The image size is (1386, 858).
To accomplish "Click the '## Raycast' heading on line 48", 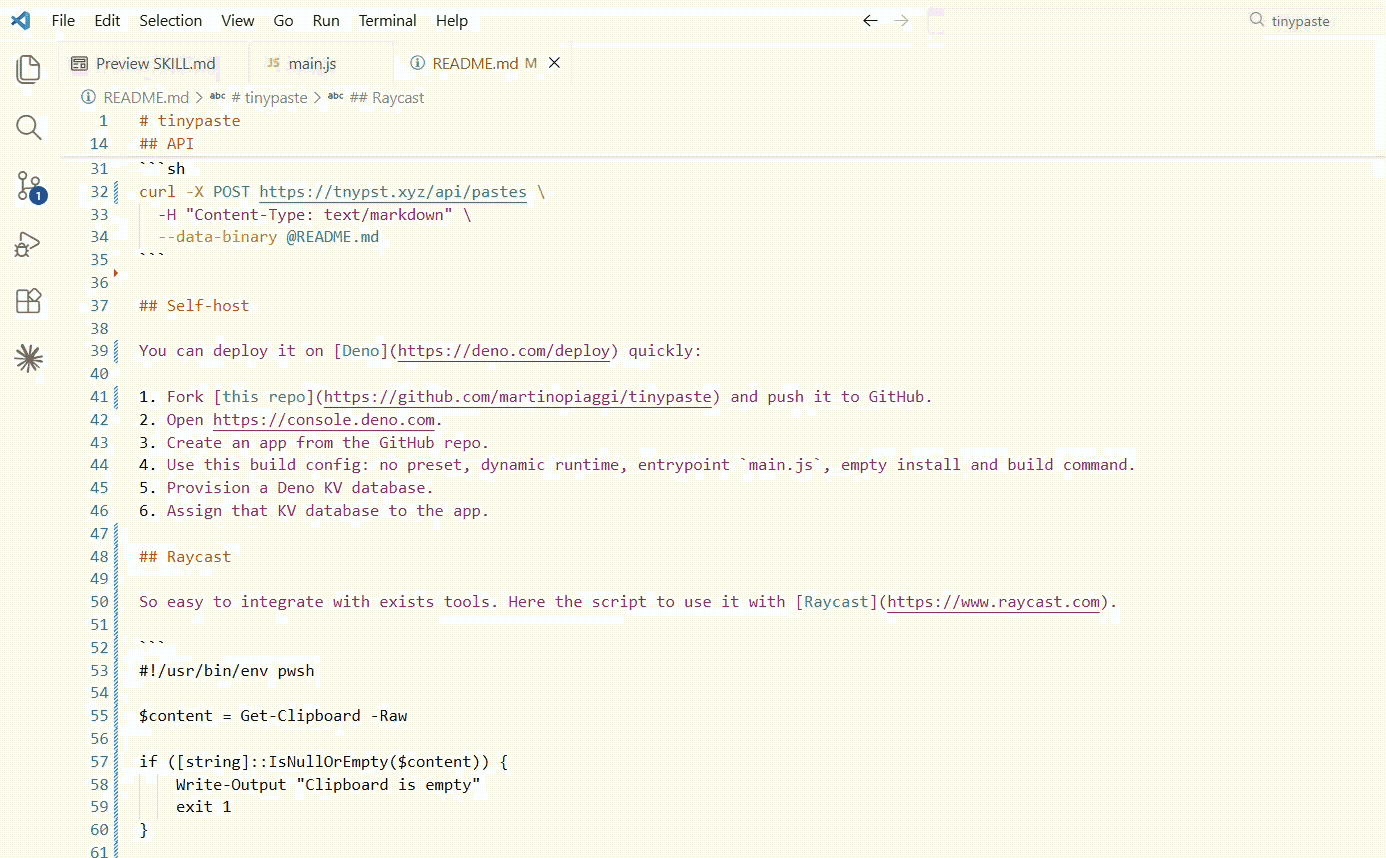I will click(x=185, y=557).
